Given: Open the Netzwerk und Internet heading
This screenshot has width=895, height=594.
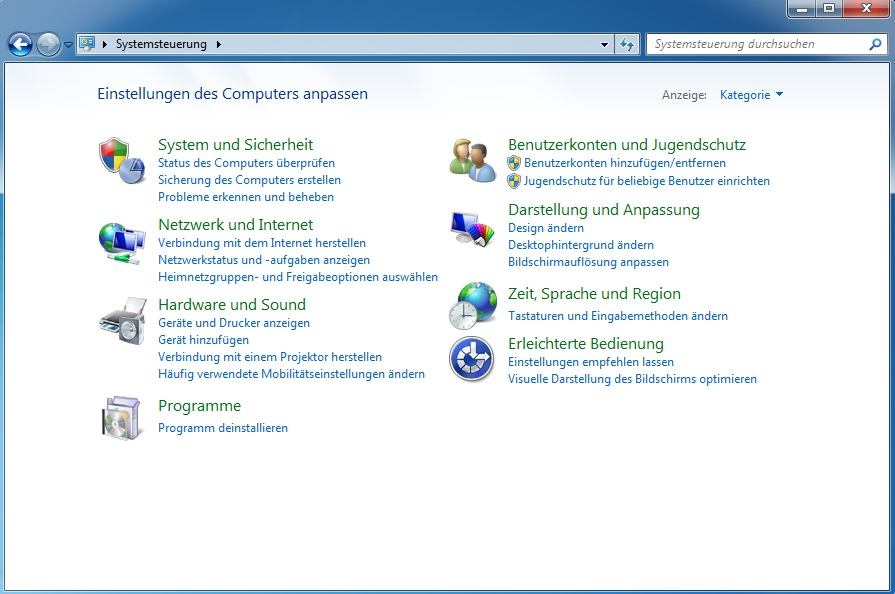Looking at the screenshot, I should click(235, 224).
